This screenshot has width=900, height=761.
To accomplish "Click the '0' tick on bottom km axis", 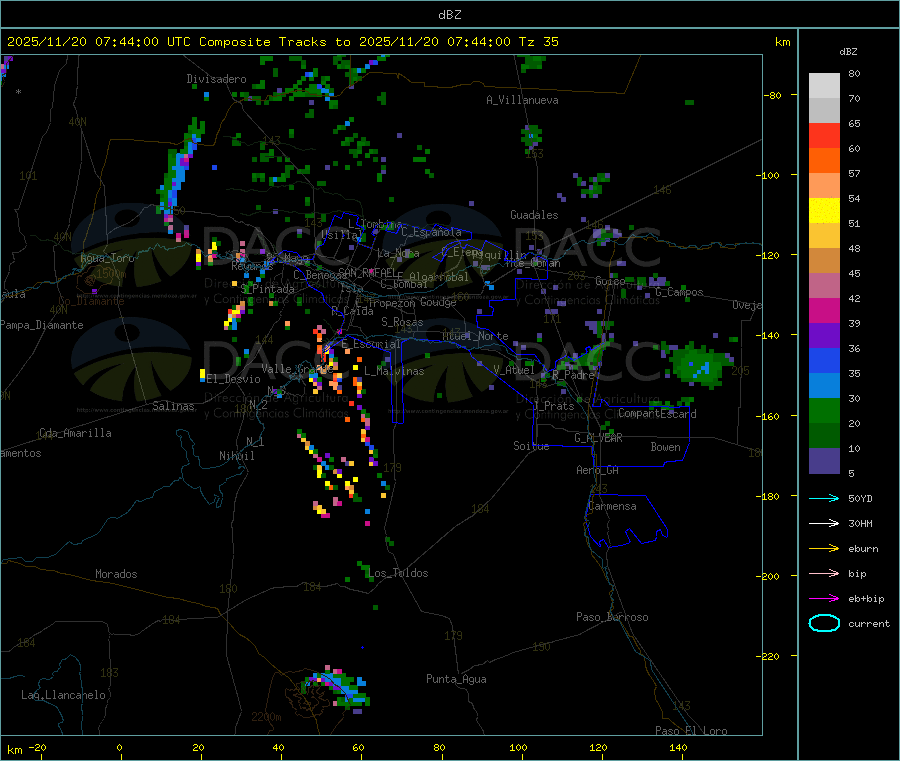I will coord(119,747).
